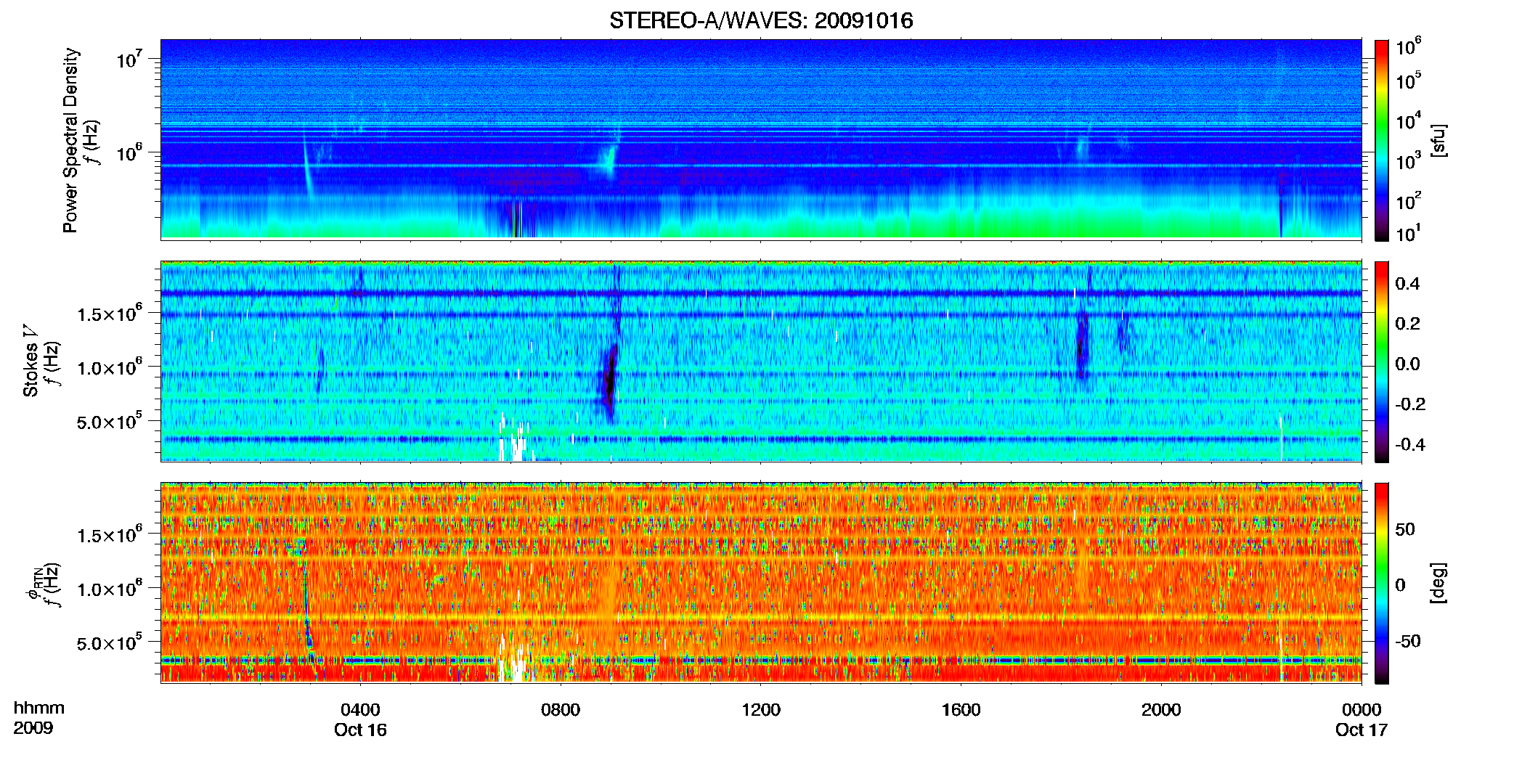The height and width of the screenshot is (784, 1522).
Task: Click the 10^3 label on sfu colorbar
Action: (1408, 160)
